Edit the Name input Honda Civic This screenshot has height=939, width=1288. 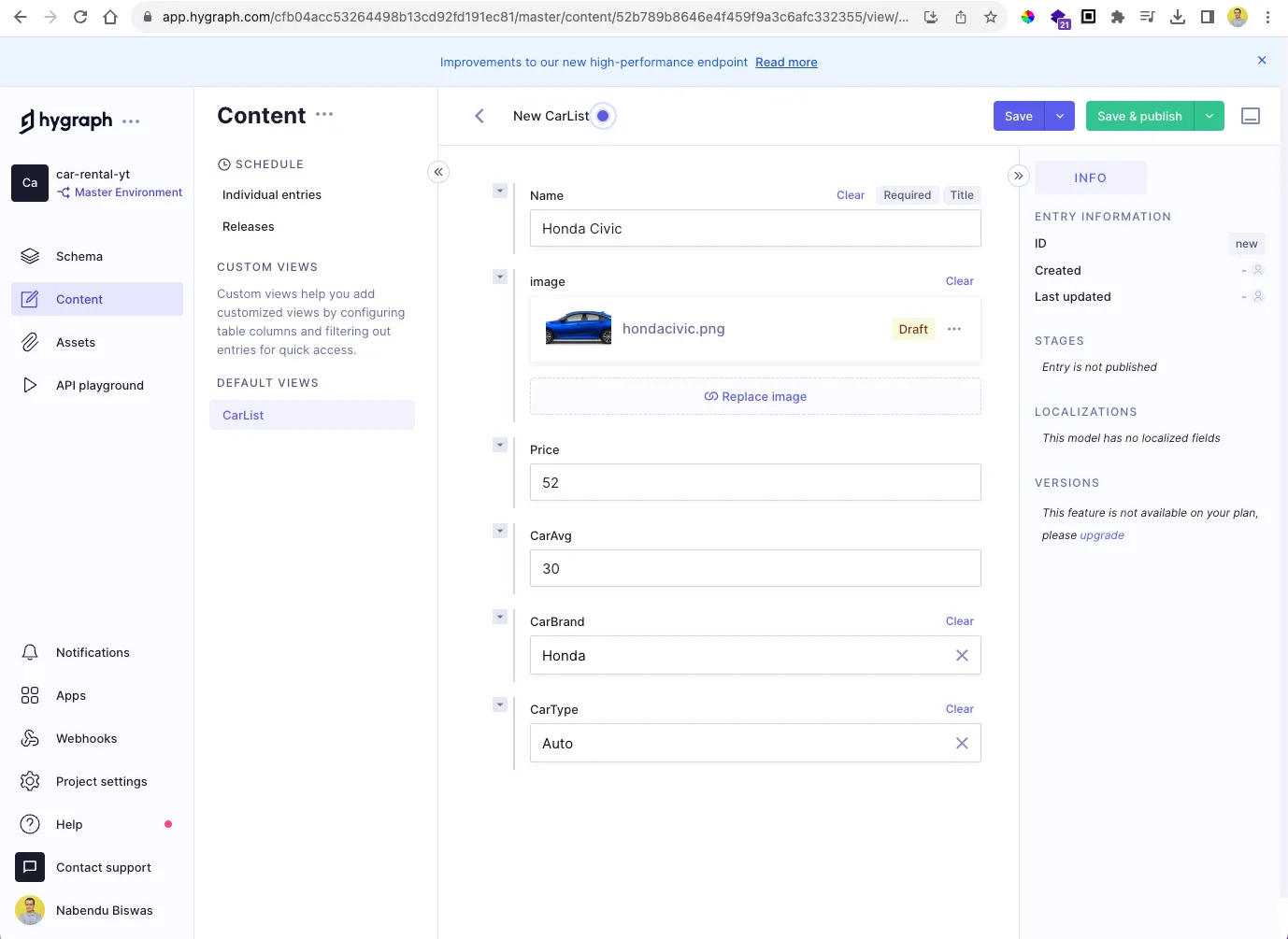tap(755, 228)
